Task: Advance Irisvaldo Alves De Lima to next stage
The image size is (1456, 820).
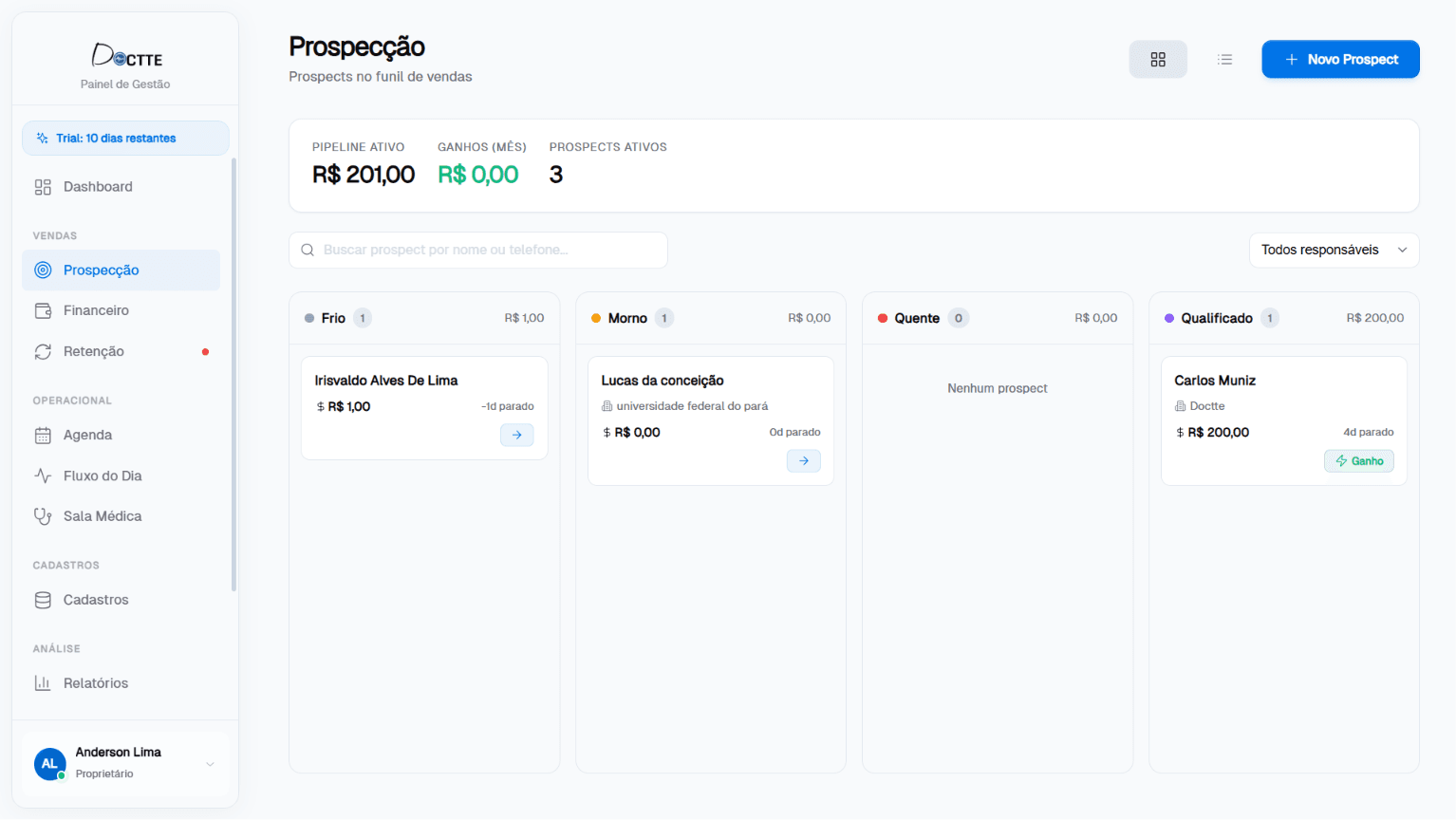Action: 517,435
